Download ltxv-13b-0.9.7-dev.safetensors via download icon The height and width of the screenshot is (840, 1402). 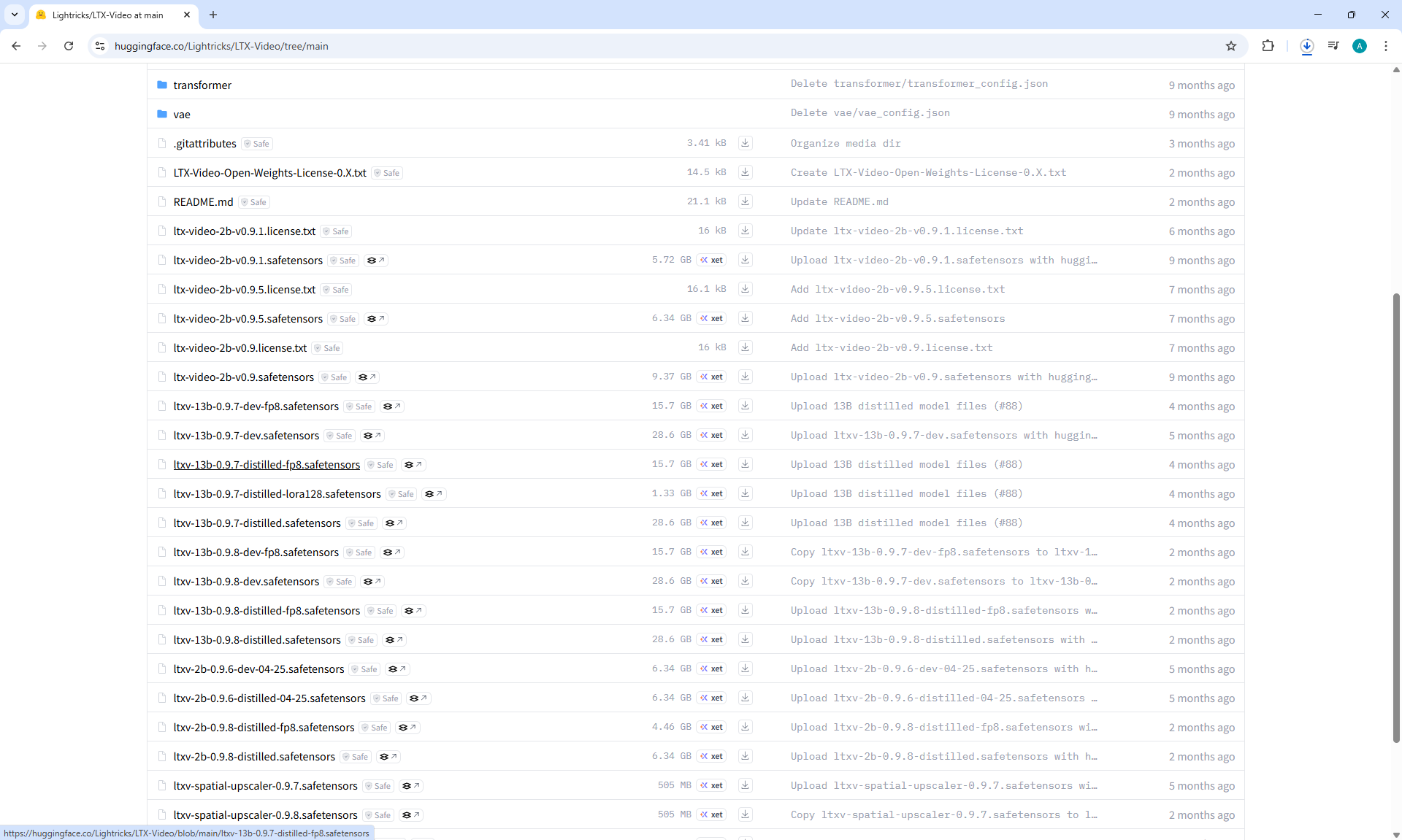coord(745,435)
